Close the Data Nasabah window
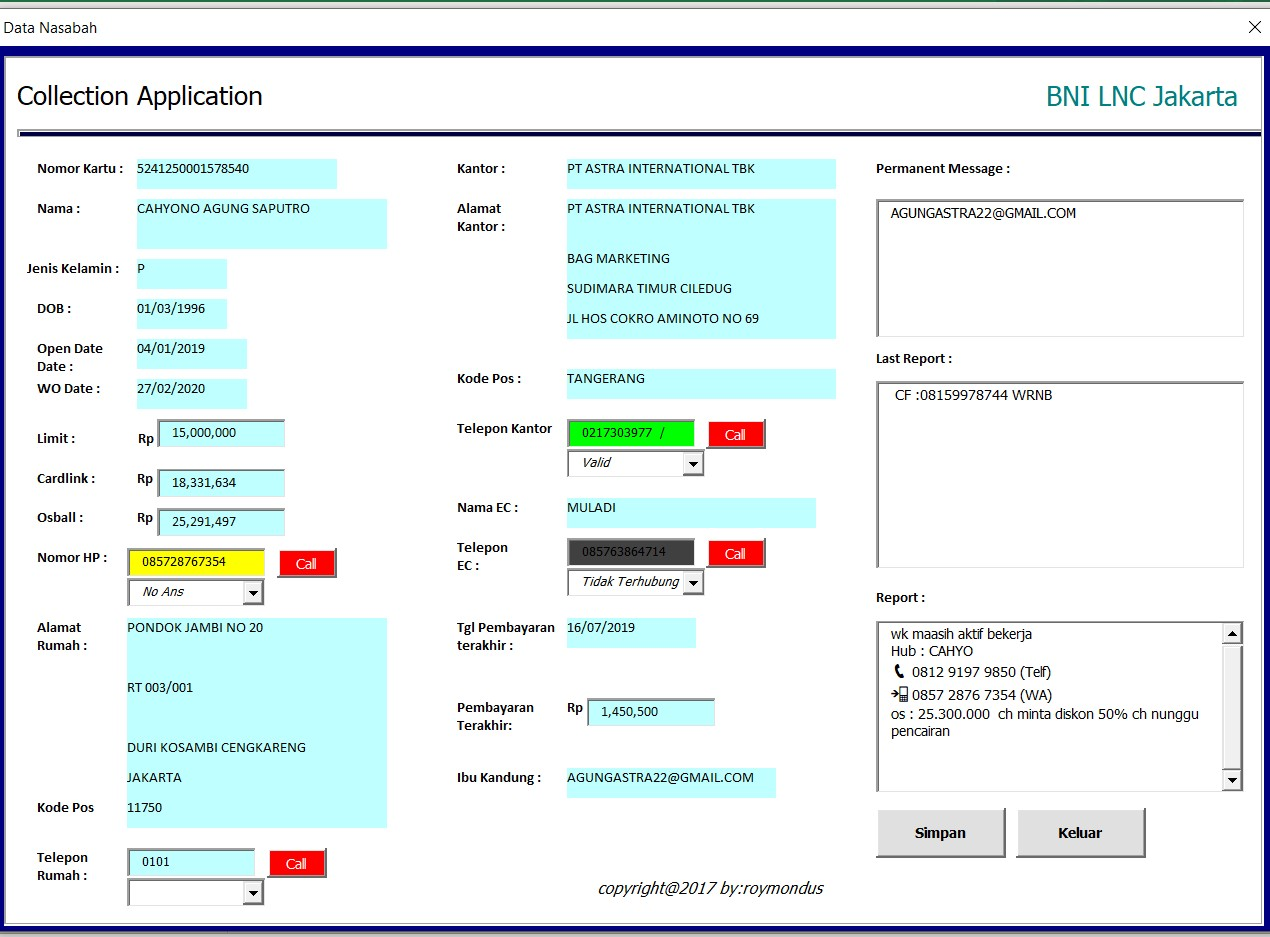This screenshot has height=937, width=1270. pos(1254,28)
